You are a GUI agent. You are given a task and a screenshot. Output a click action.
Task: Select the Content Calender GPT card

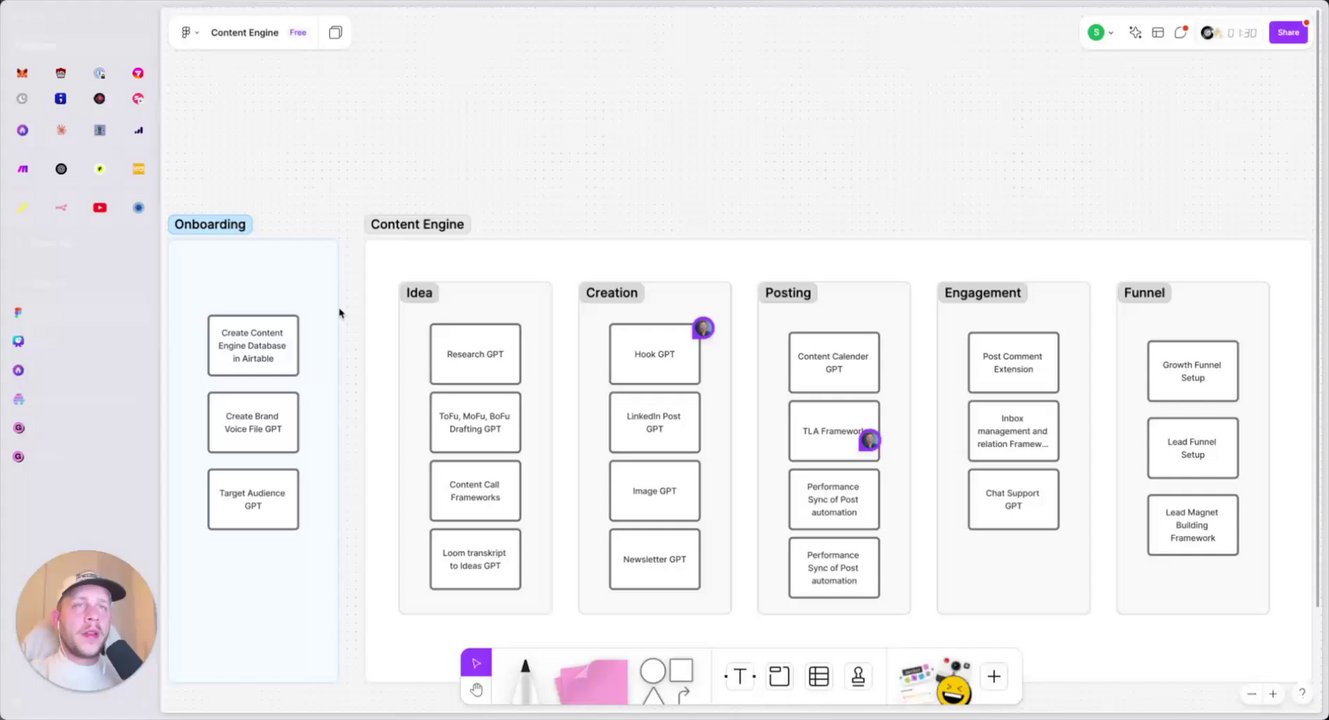[x=834, y=363]
